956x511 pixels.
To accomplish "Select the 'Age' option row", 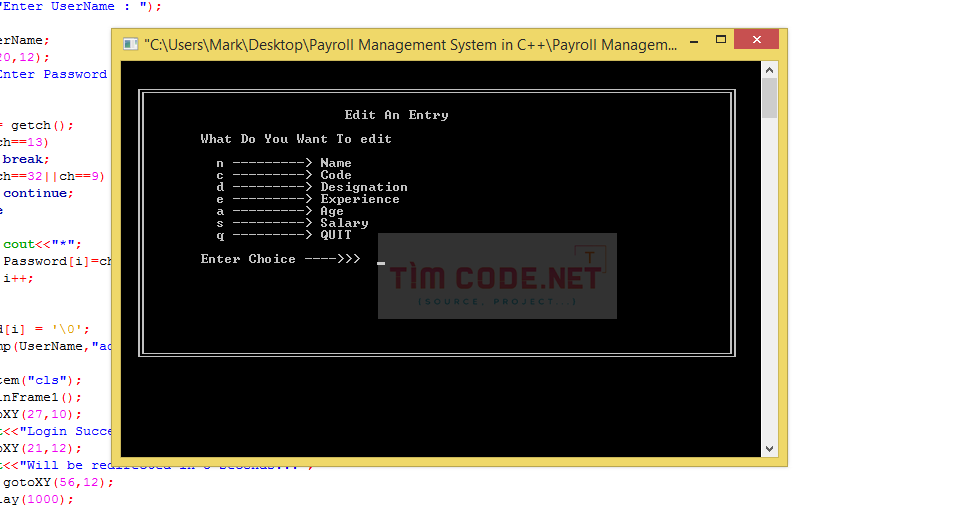I will coord(280,211).
